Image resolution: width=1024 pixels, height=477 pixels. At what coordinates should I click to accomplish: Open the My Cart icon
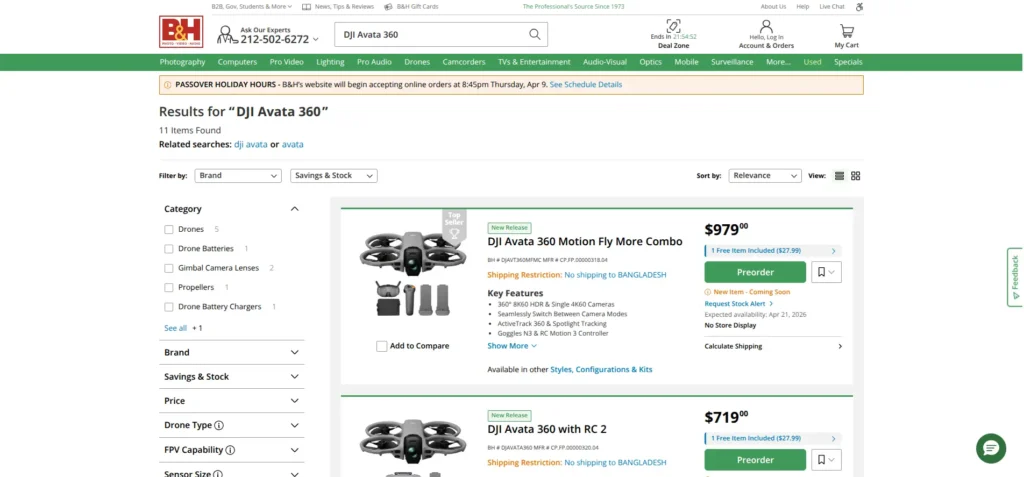(846, 31)
